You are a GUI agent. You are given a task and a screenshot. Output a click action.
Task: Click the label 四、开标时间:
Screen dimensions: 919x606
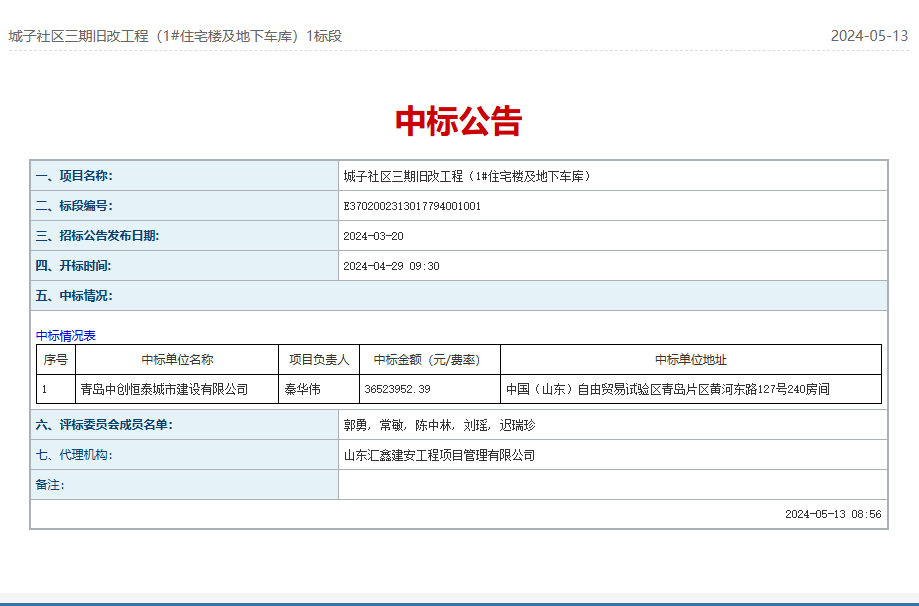coord(73,265)
